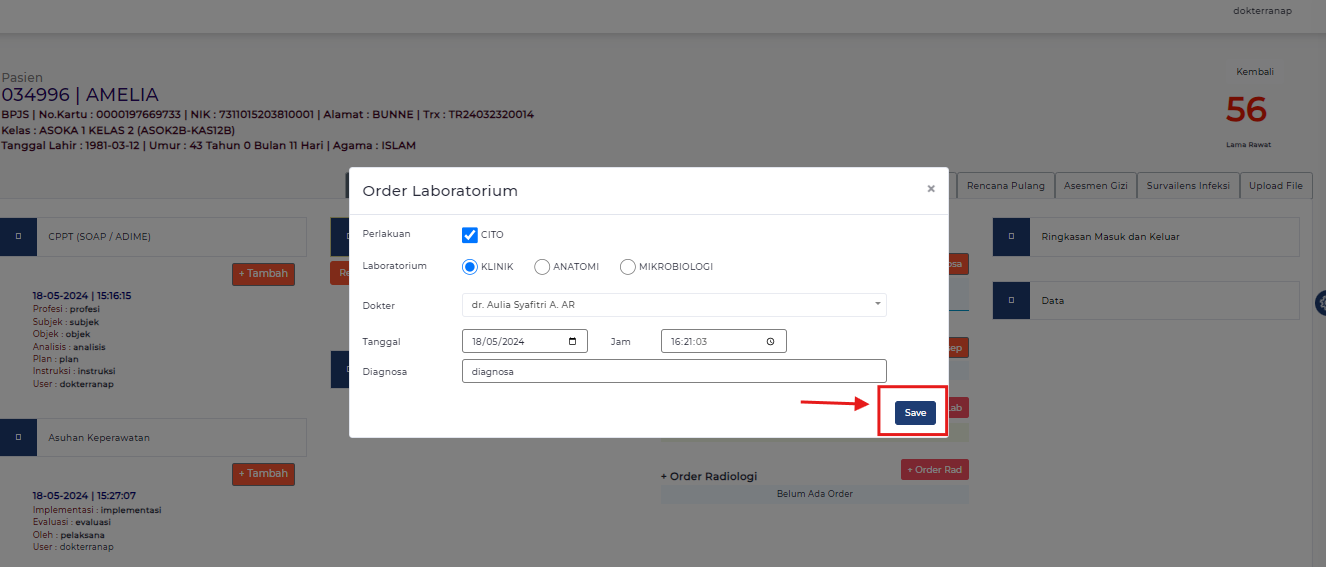Click the Asuhan Keperawatan panel icon
The image size is (1326, 567).
(19, 437)
